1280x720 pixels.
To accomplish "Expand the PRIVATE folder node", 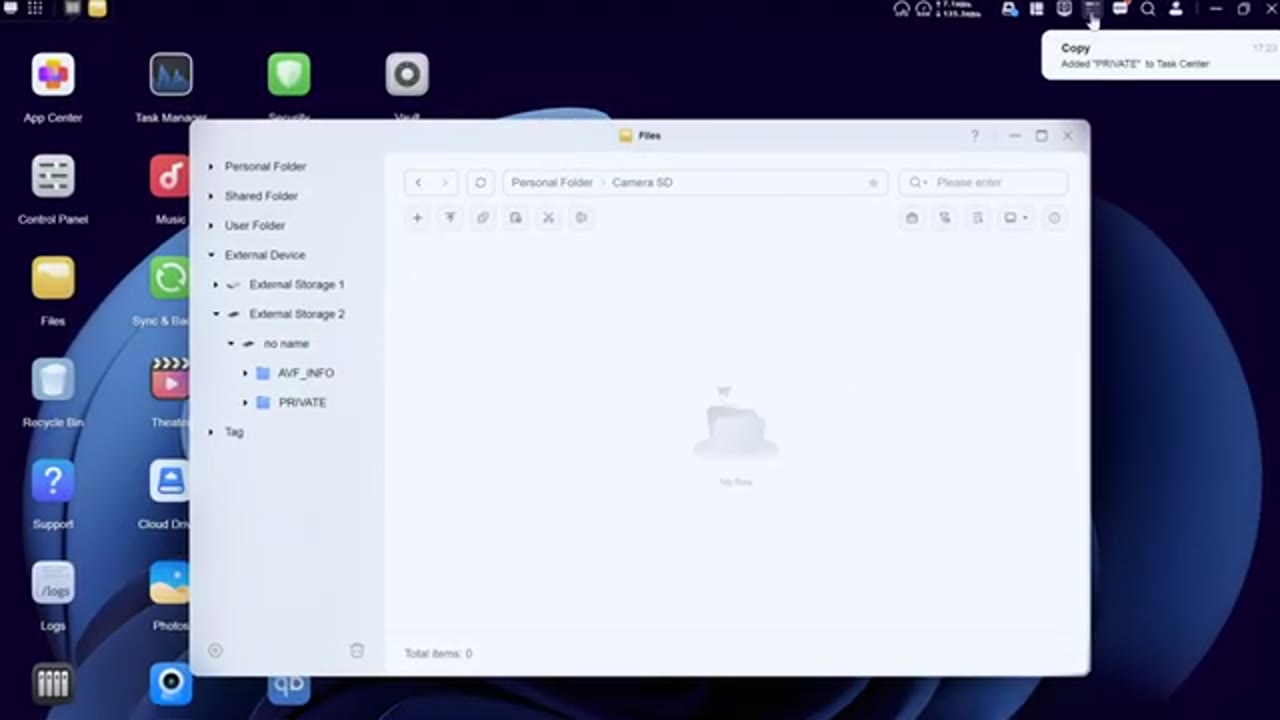I will click(245, 403).
